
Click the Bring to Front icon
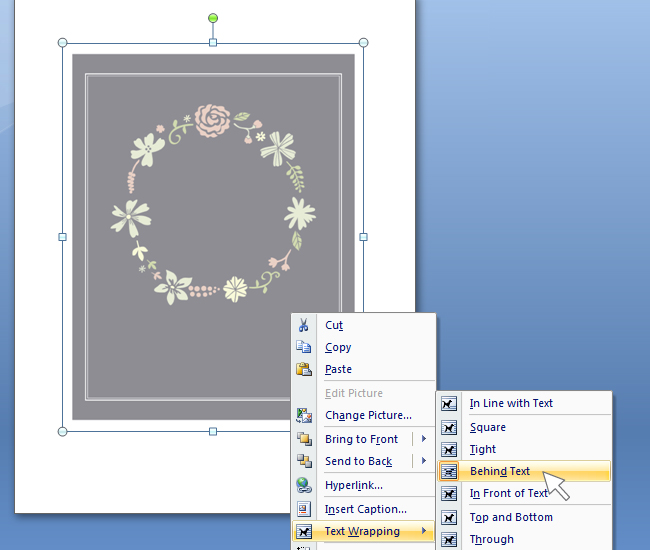(304, 439)
